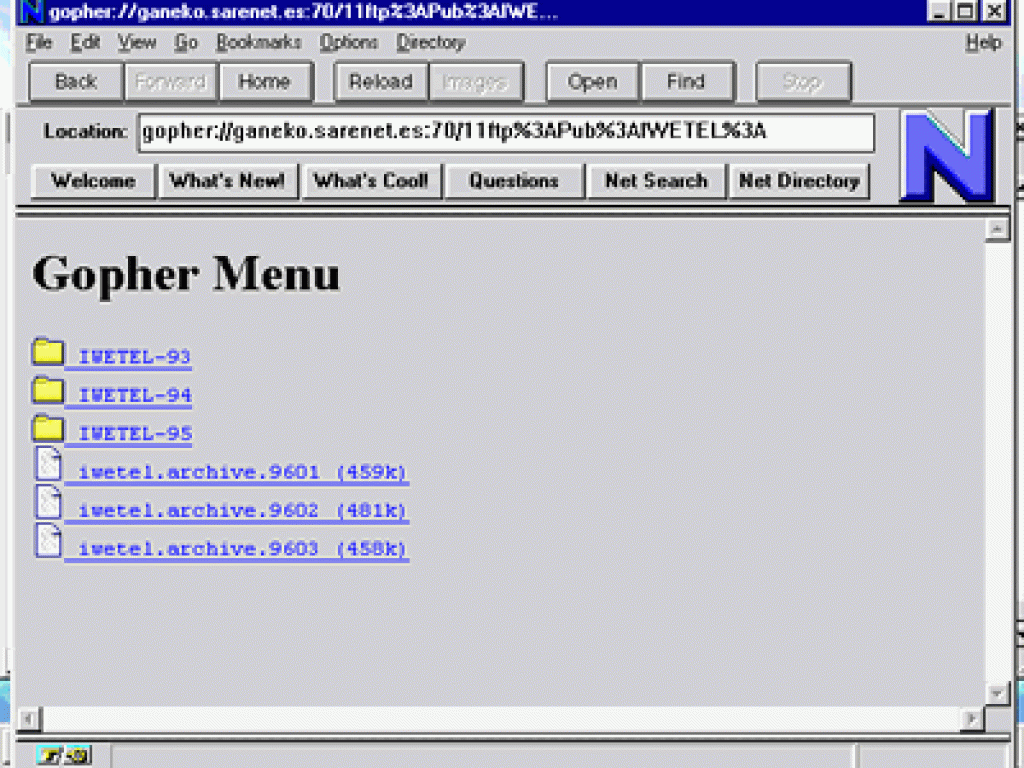Open the iwetel.archive.9602 (481k) link
This screenshot has height=768, width=1024.
tap(238, 510)
